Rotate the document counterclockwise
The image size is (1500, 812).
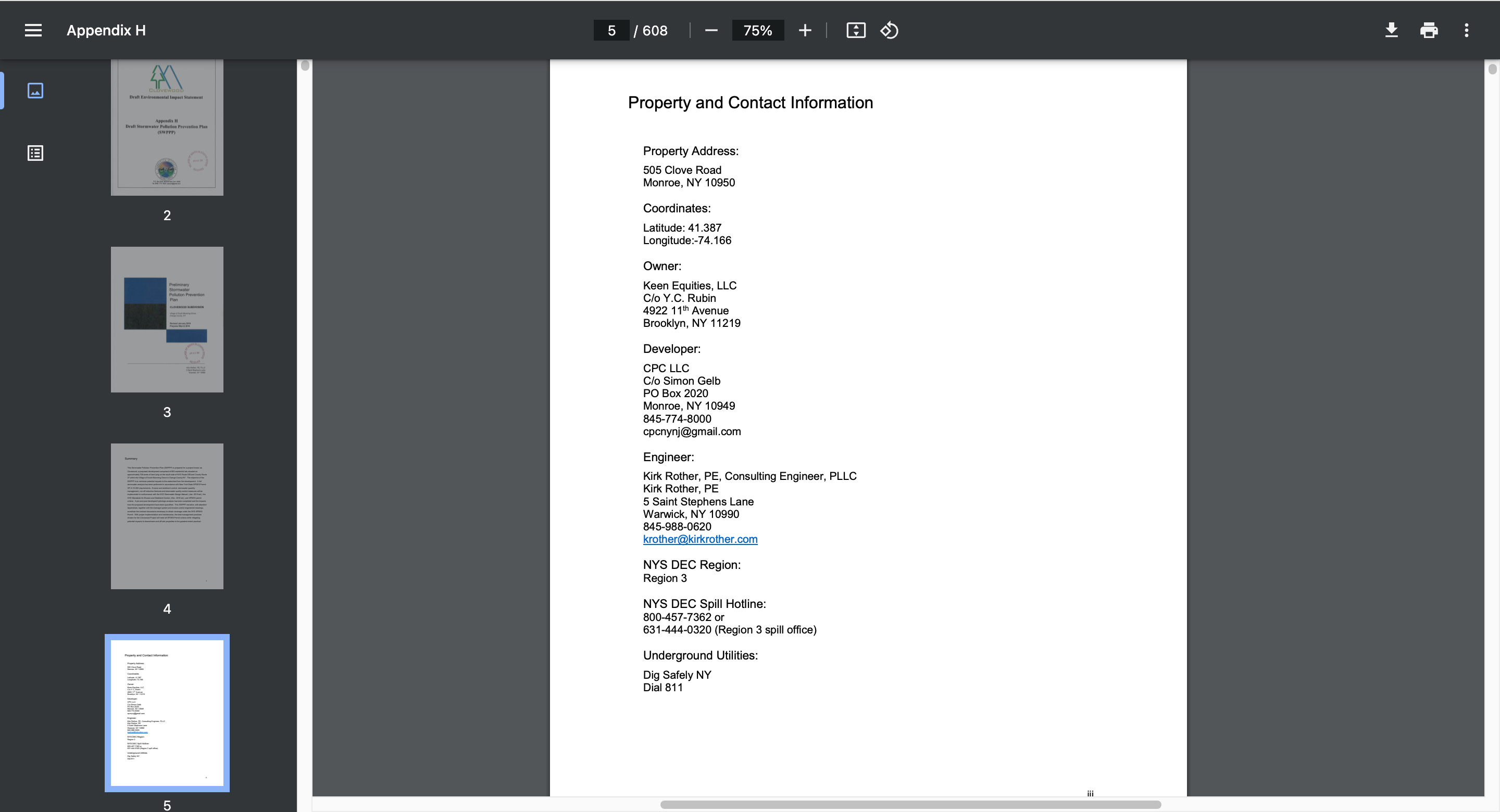pos(889,30)
